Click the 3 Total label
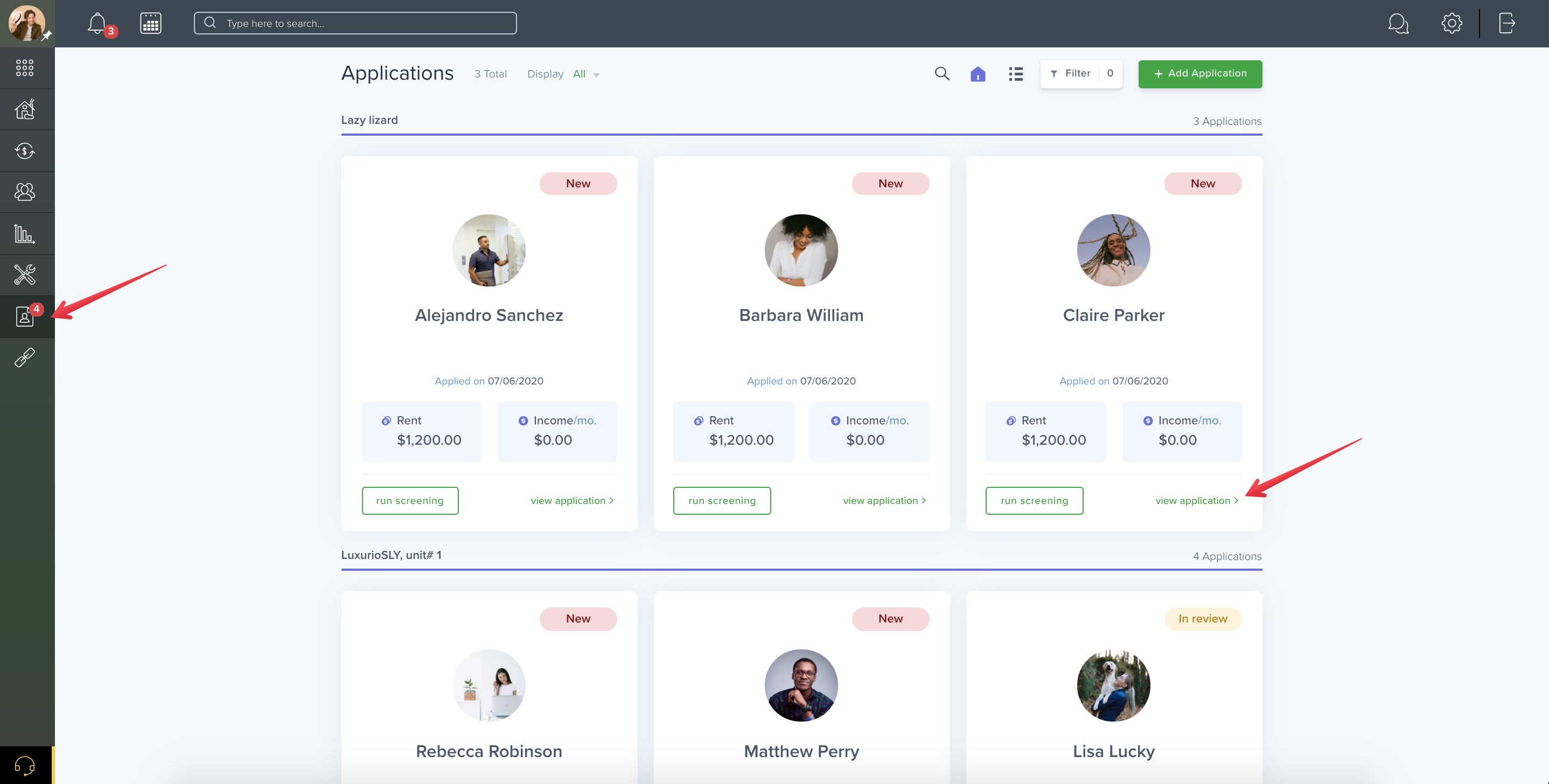Viewport: 1549px width, 784px height. tap(490, 74)
